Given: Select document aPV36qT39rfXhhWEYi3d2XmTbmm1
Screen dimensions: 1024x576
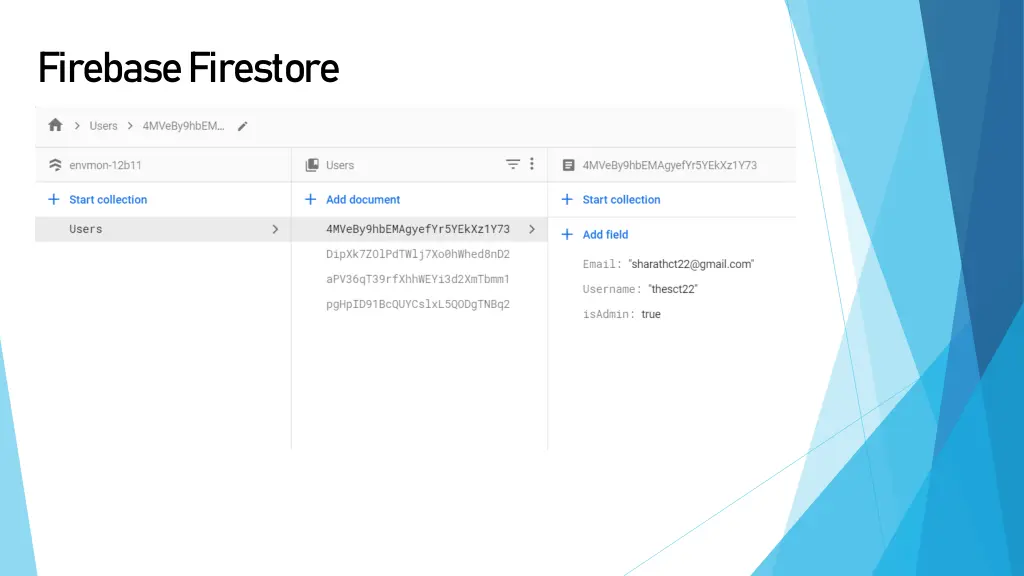Looking at the screenshot, I should [416, 279].
